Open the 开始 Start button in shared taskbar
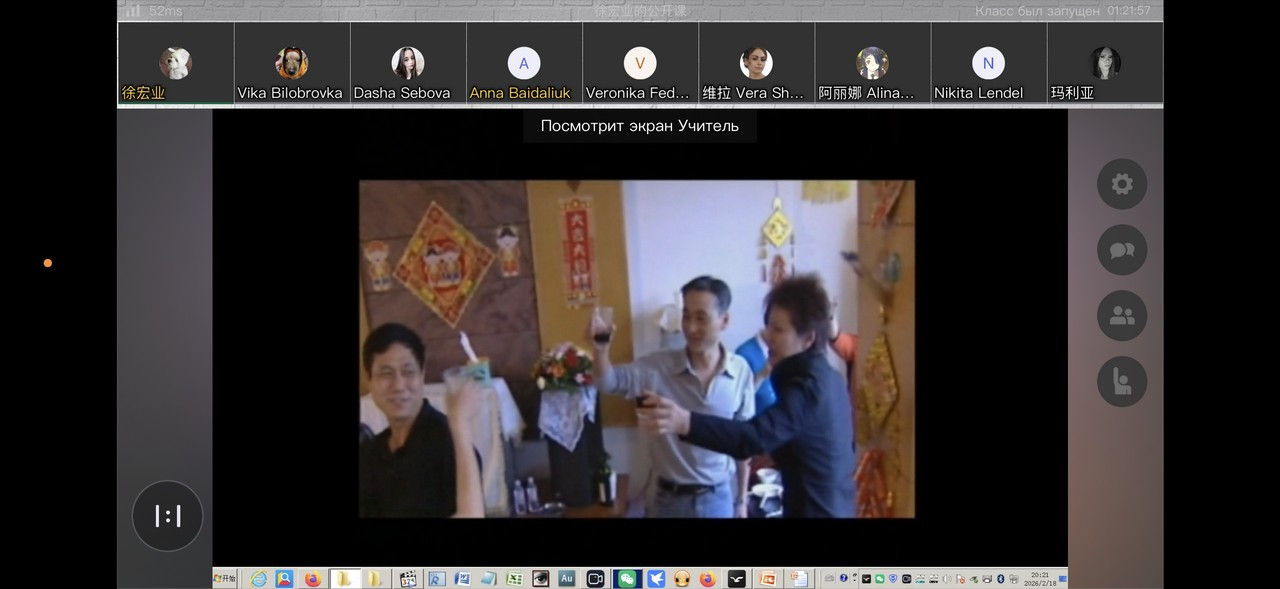This screenshot has height=589, width=1280. [225, 578]
